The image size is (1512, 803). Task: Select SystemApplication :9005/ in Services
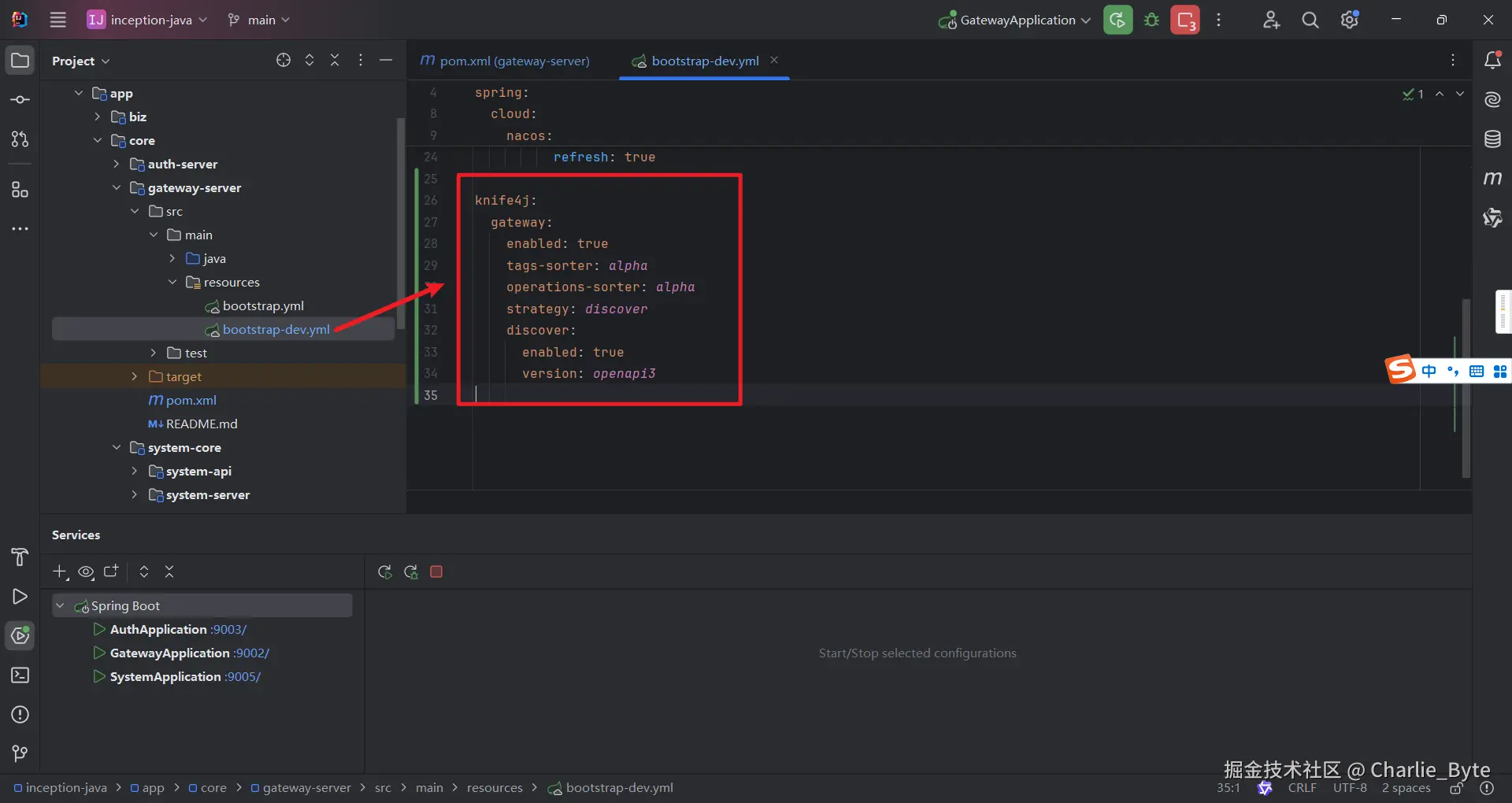tap(184, 677)
